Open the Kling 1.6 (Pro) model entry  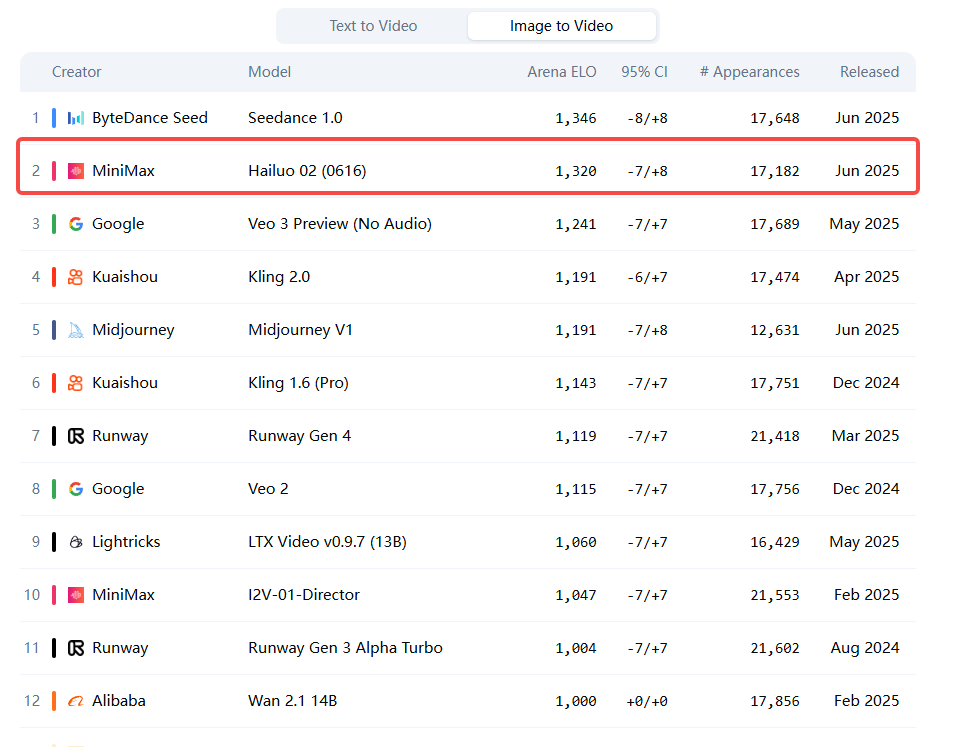coord(298,383)
